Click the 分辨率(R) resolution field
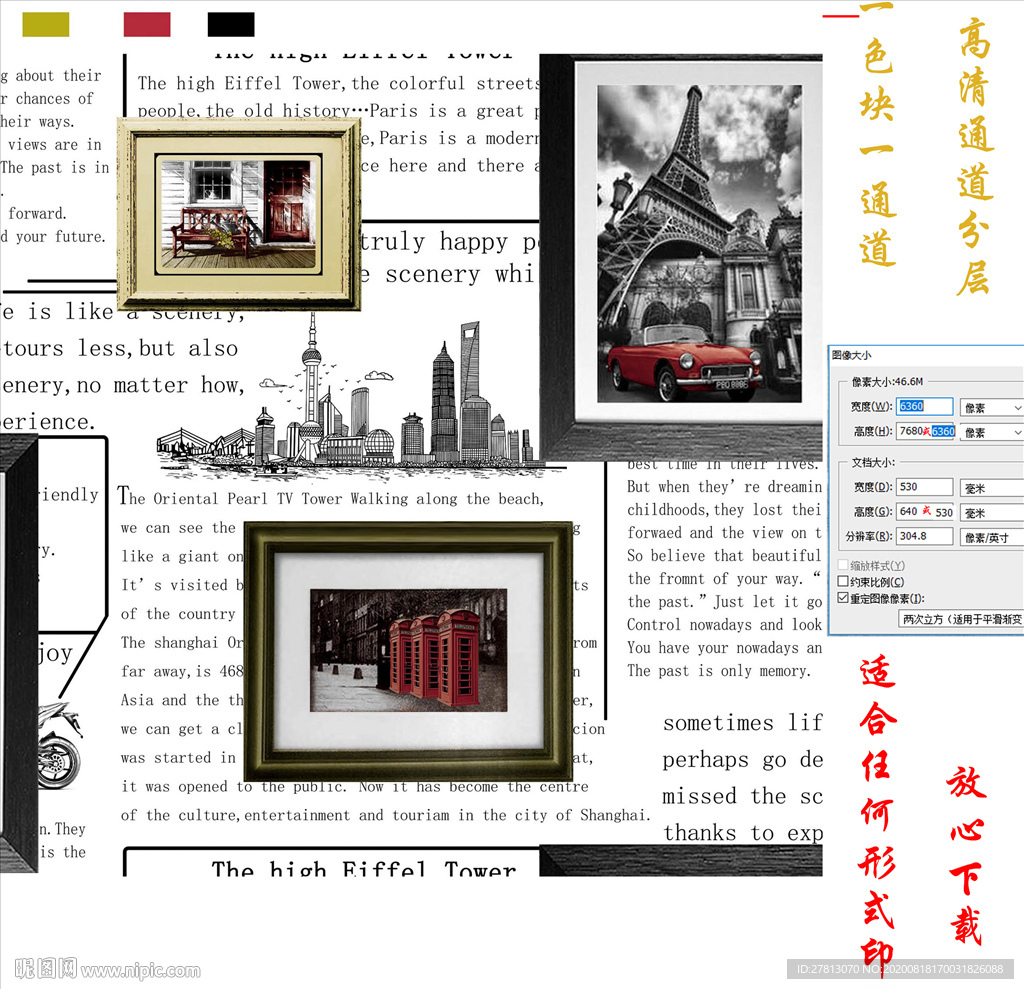 [x=924, y=536]
